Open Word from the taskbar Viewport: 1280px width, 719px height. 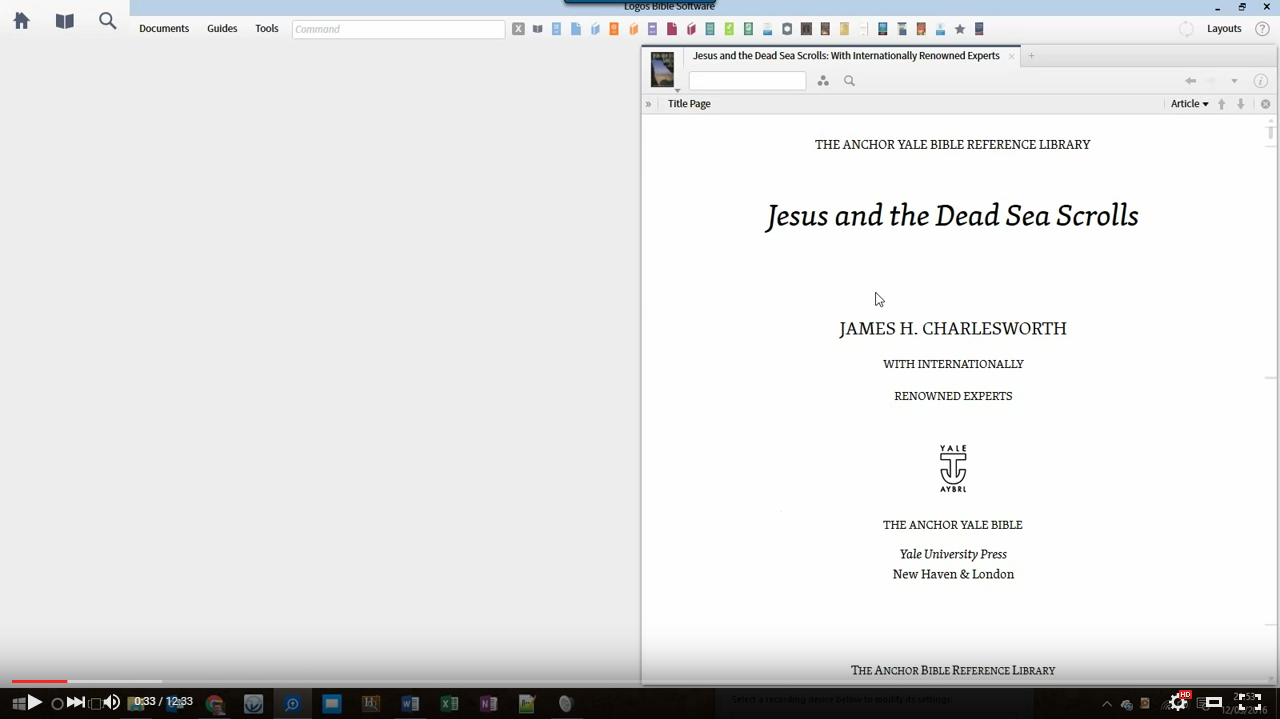(410, 704)
